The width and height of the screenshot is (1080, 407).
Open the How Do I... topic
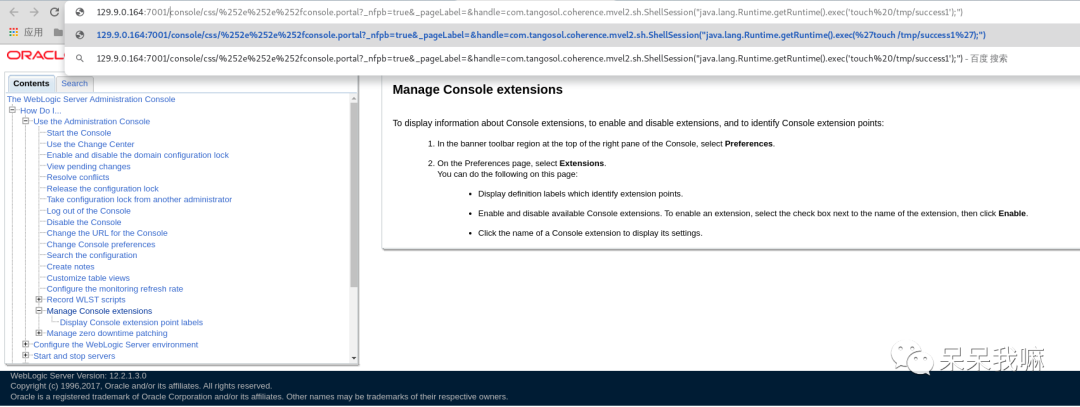pyautogui.click(x=41, y=110)
